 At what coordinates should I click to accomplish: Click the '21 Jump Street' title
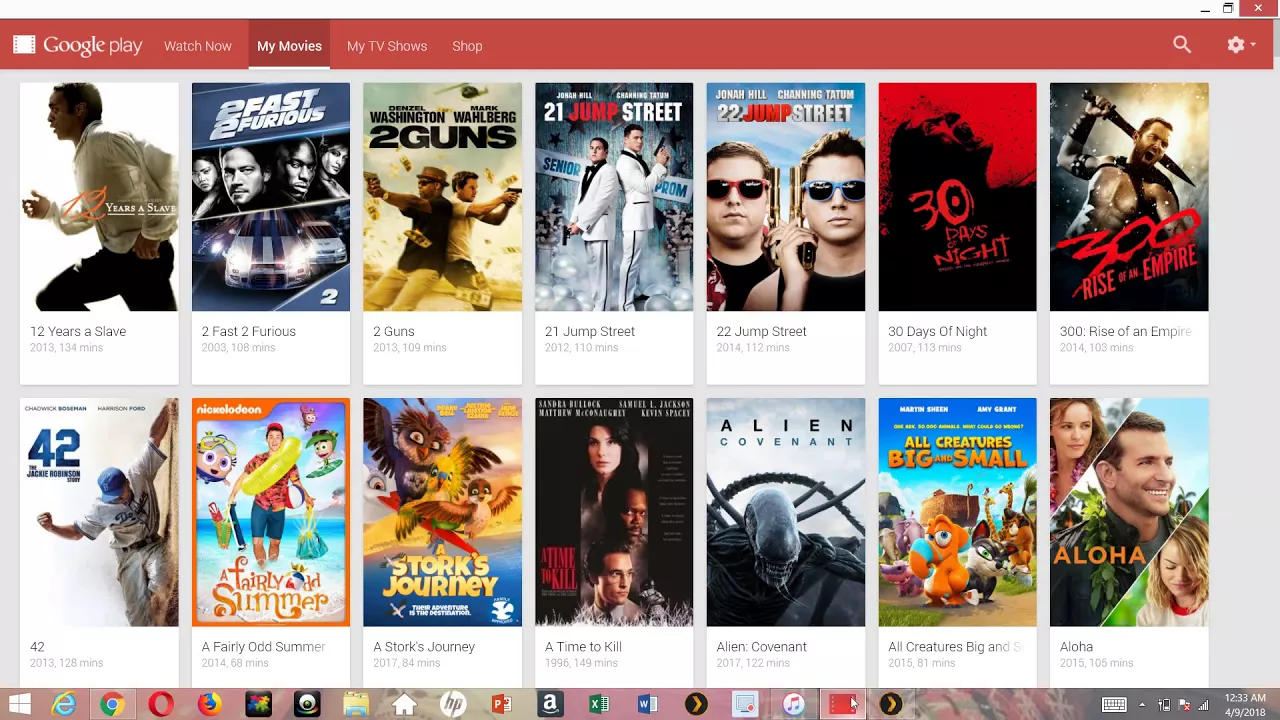(x=590, y=331)
